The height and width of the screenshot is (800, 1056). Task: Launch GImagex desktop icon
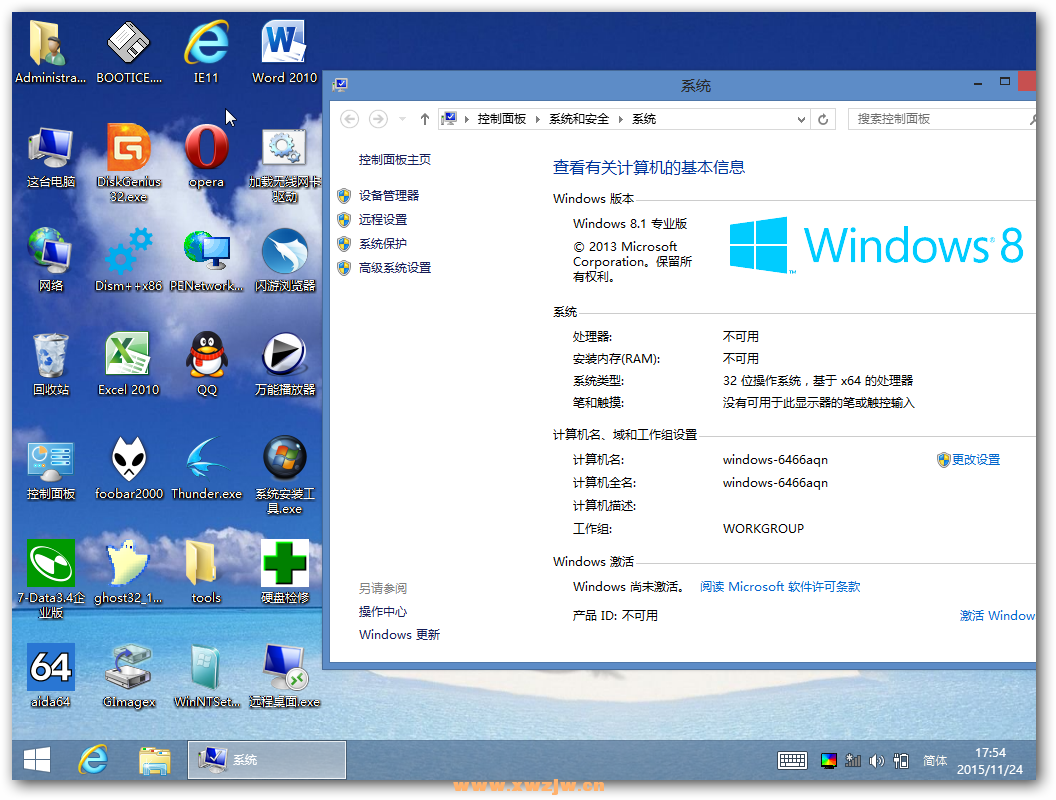129,676
